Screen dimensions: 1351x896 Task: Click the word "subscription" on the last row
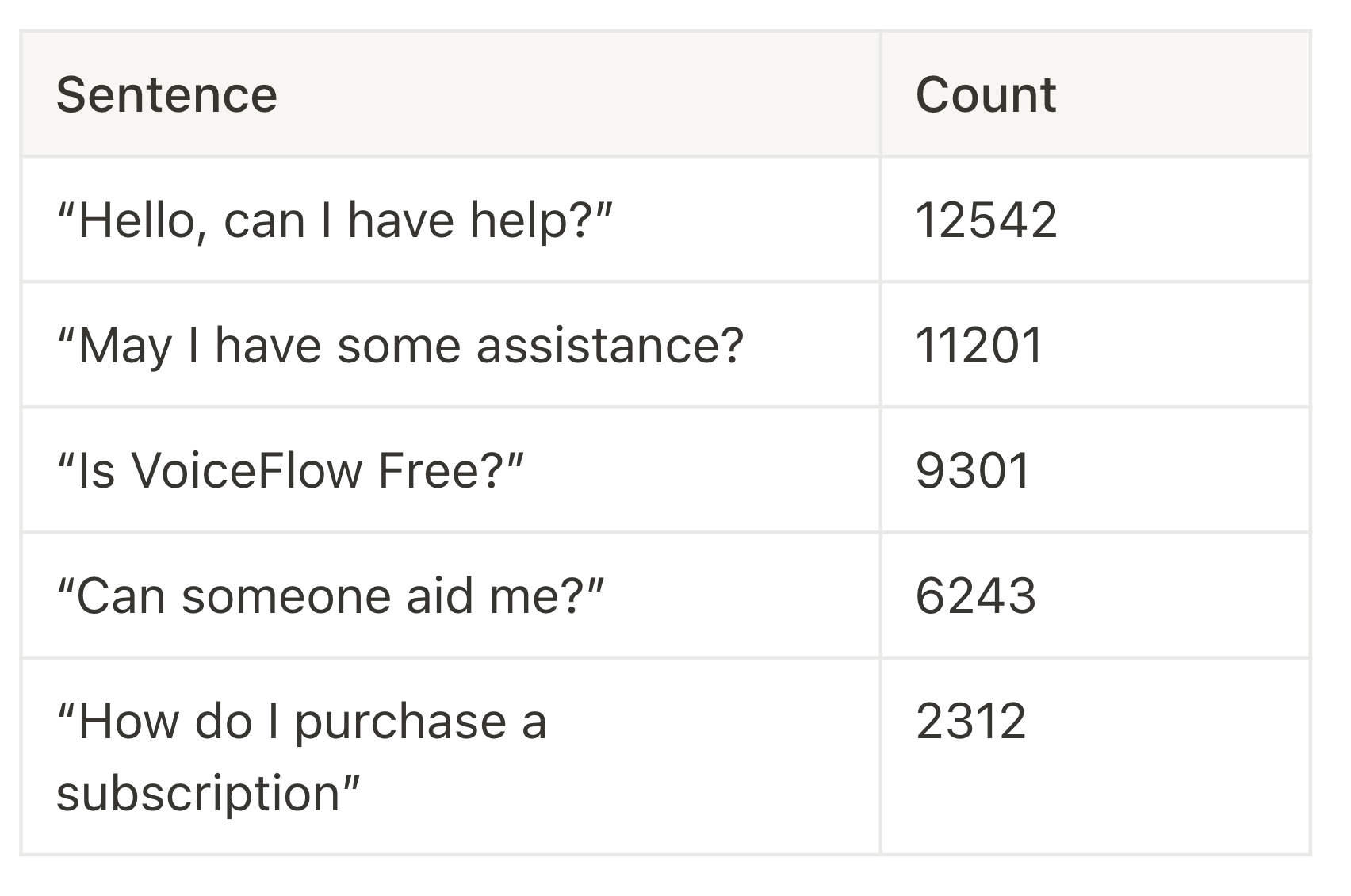(x=198, y=793)
